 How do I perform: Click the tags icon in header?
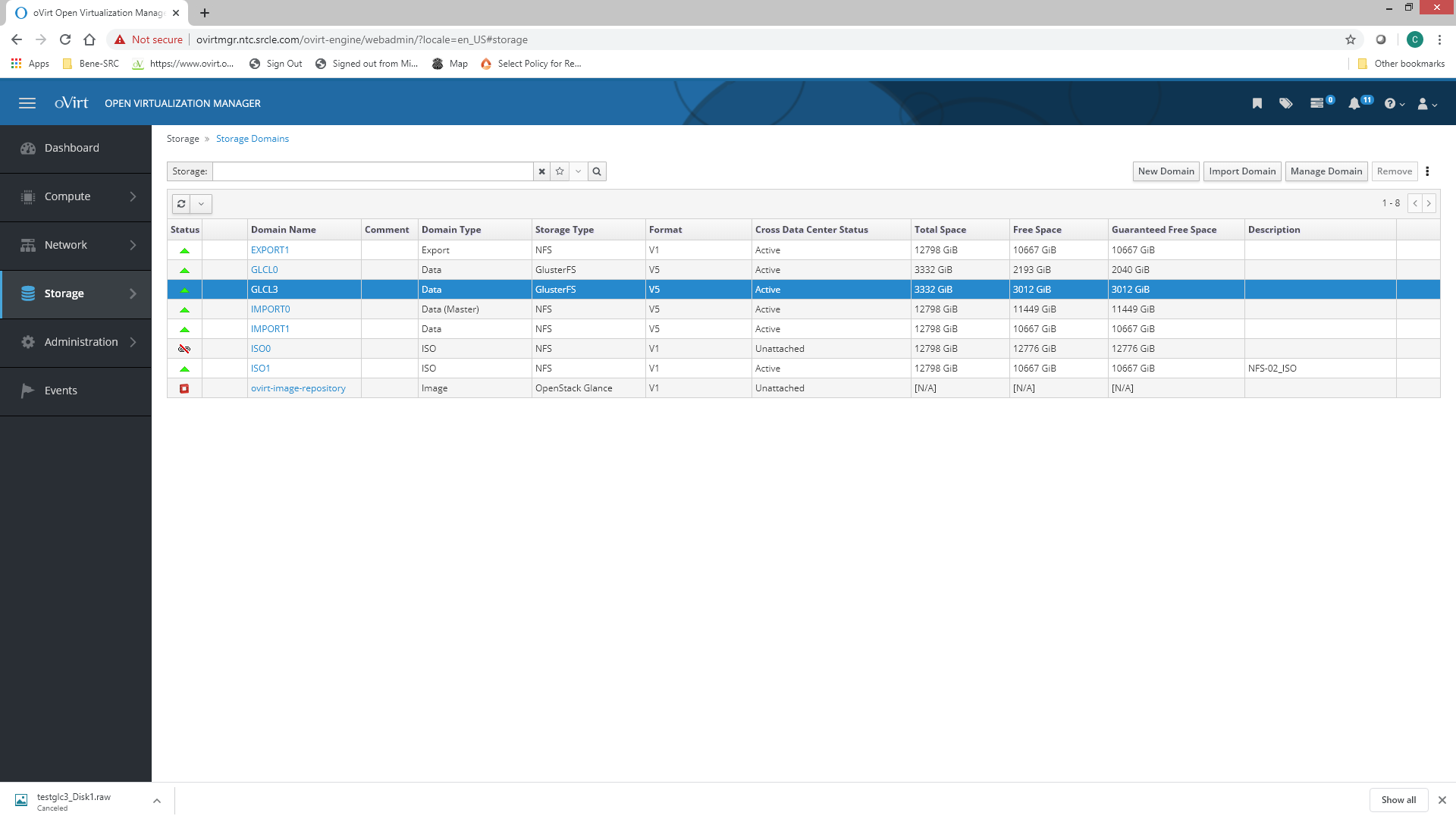[x=1286, y=103]
